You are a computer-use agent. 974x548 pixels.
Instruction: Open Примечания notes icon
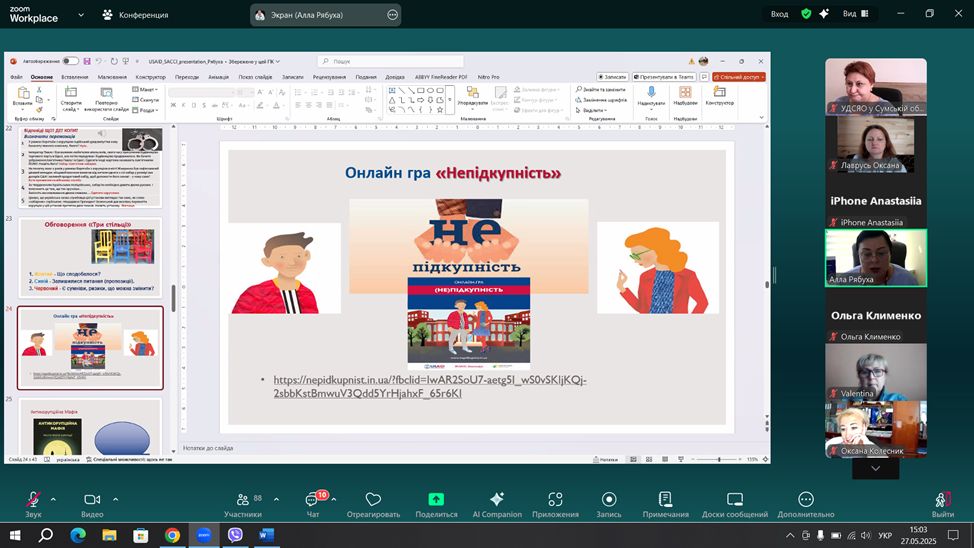click(x=665, y=499)
